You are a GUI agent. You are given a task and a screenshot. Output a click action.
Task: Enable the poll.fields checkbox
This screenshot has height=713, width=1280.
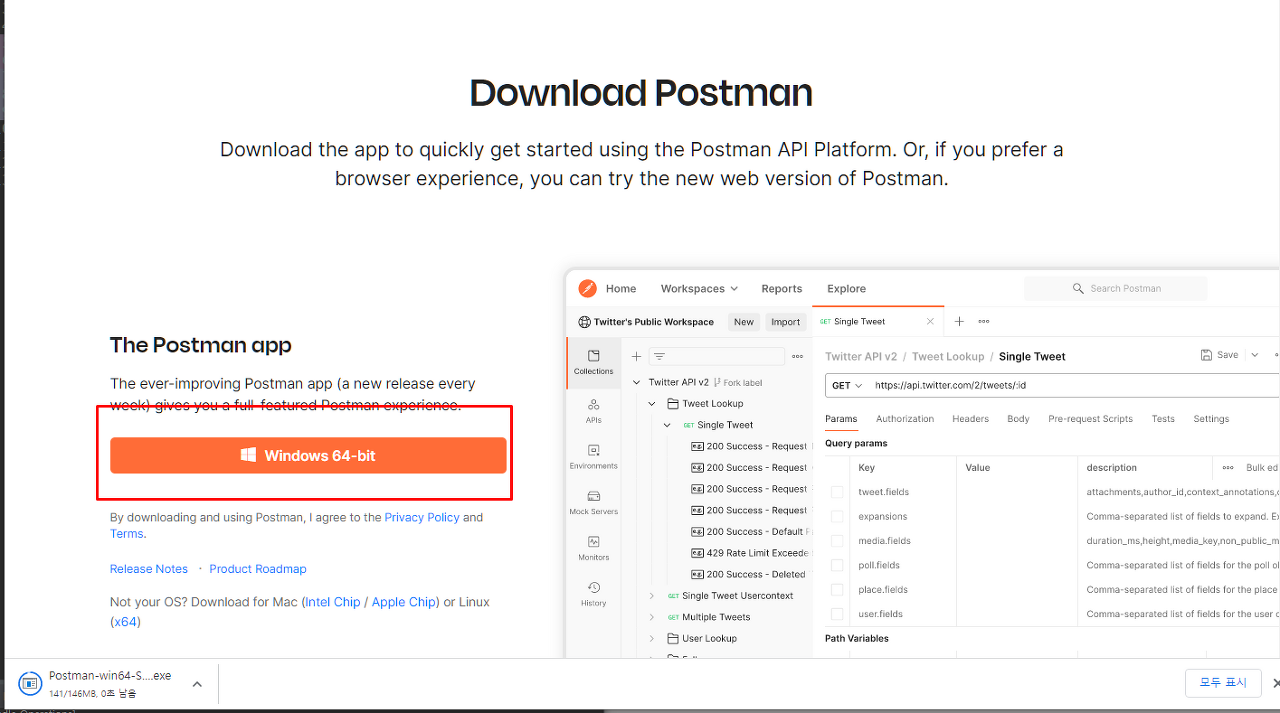click(837, 566)
